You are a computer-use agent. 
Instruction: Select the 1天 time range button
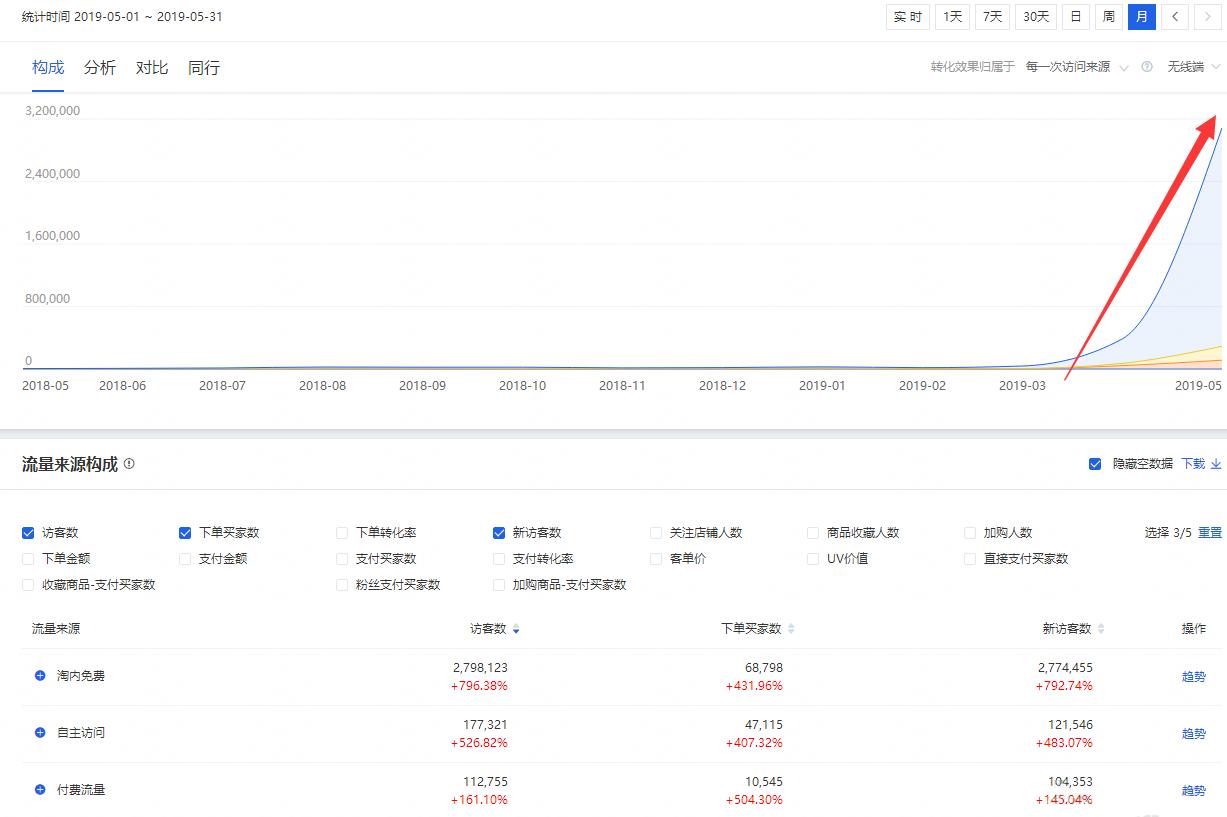click(953, 17)
